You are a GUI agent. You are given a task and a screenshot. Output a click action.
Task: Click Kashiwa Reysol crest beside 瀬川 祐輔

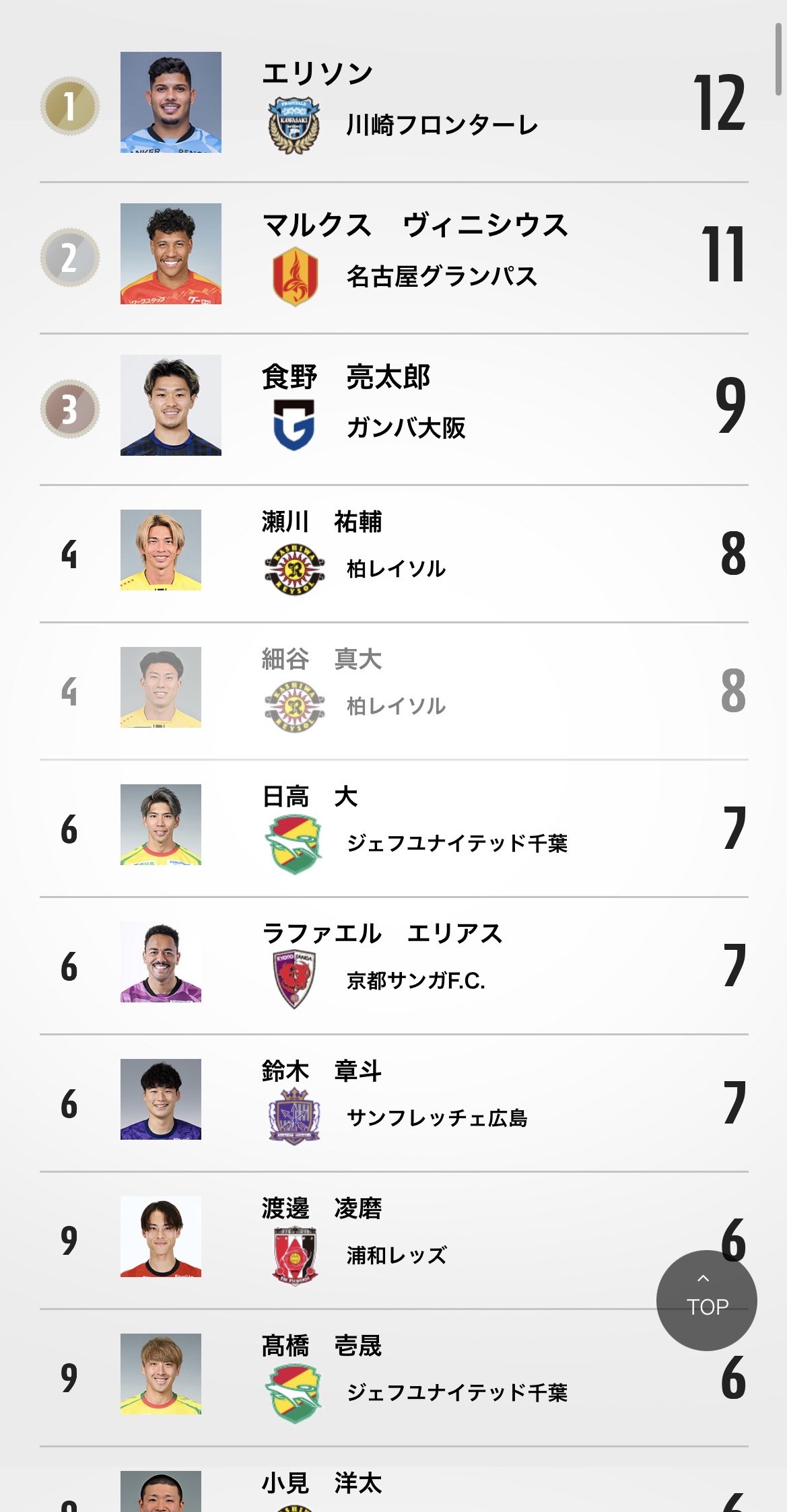coord(294,569)
